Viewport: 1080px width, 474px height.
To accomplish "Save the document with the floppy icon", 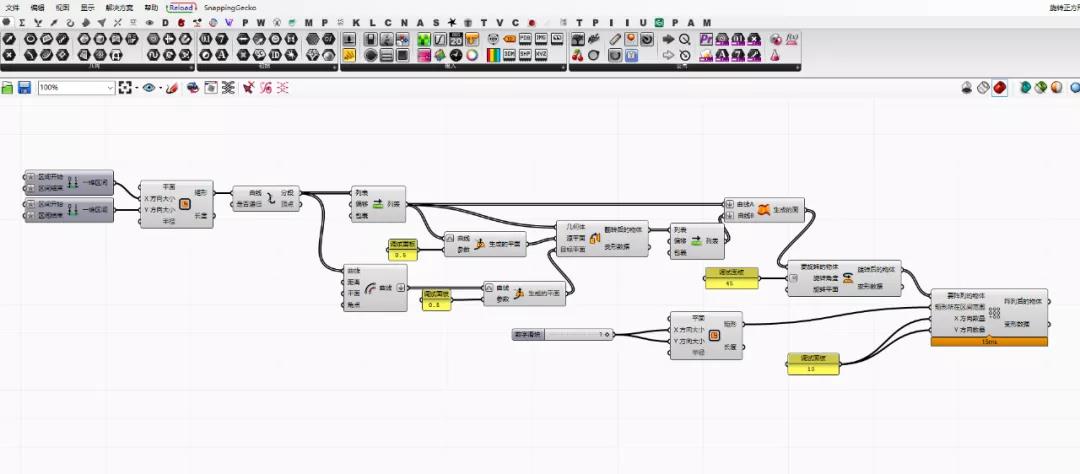I will click(x=25, y=87).
